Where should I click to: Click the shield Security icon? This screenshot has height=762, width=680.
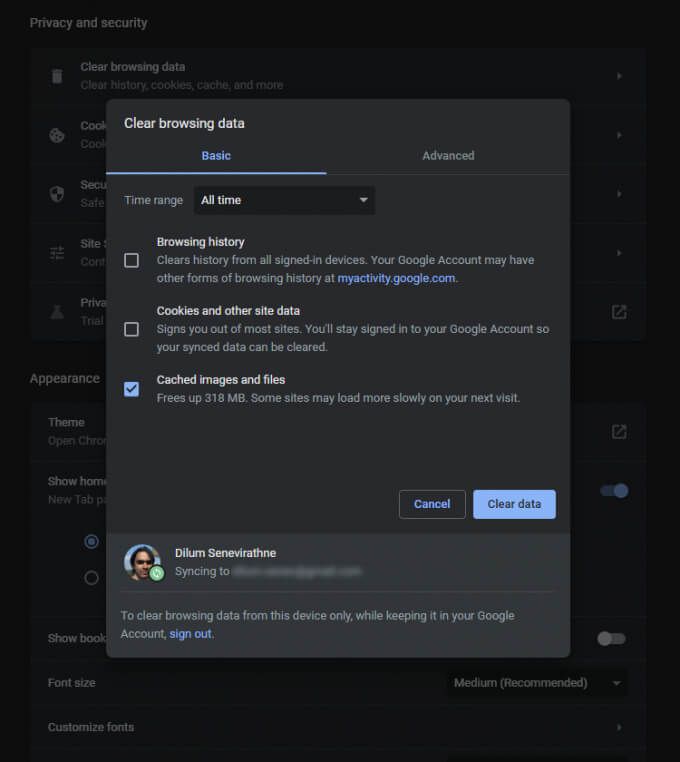point(57,194)
